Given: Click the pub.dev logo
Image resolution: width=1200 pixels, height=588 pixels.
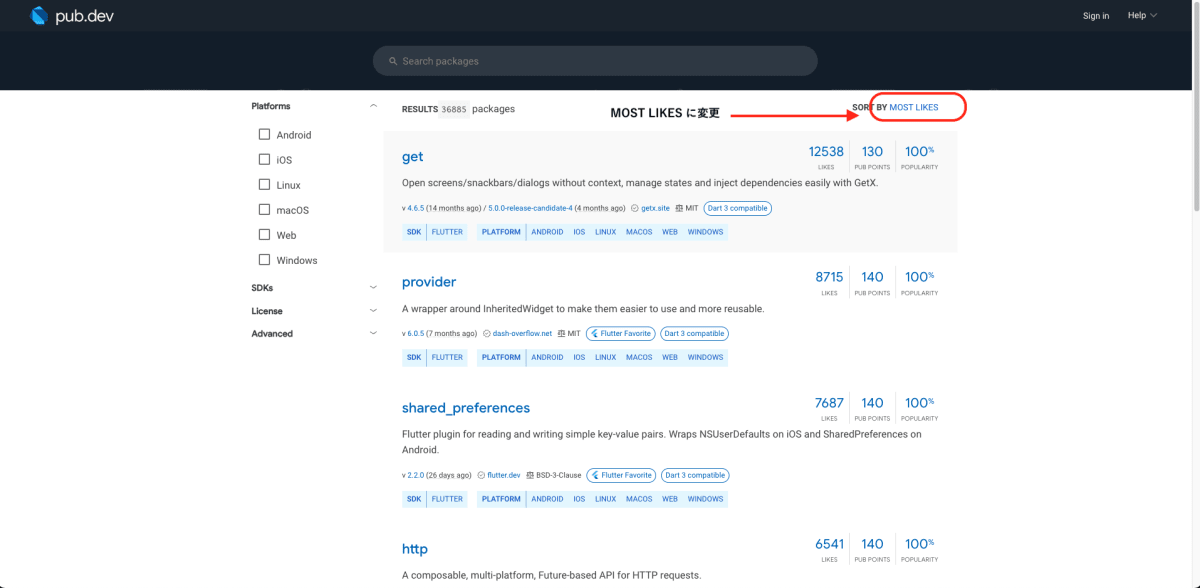Looking at the screenshot, I should [x=70, y=15].
